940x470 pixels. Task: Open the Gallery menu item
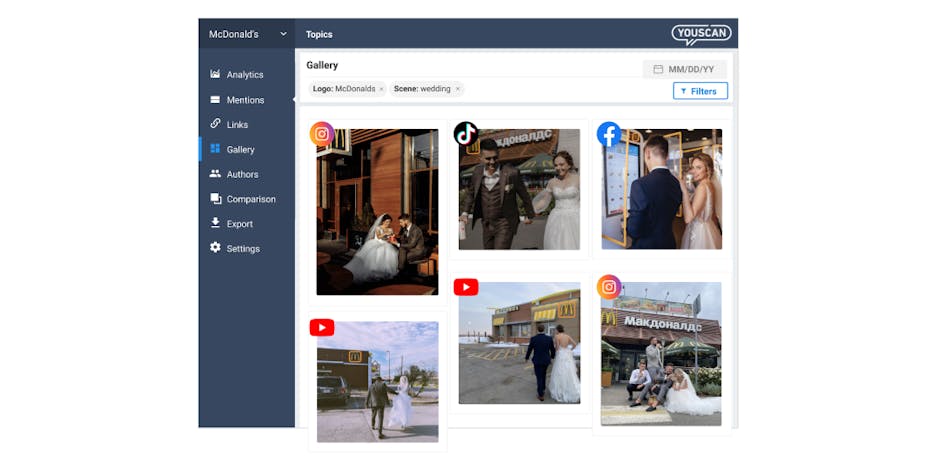tap(240, 150)
